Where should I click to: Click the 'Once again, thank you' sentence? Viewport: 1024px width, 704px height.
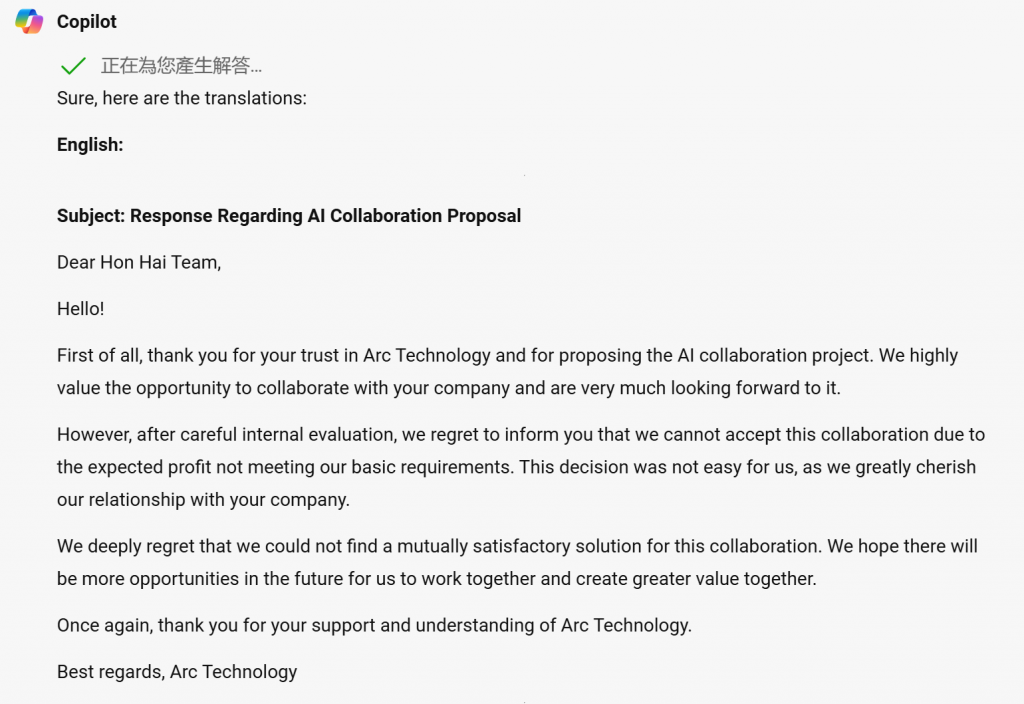(374, 625)
